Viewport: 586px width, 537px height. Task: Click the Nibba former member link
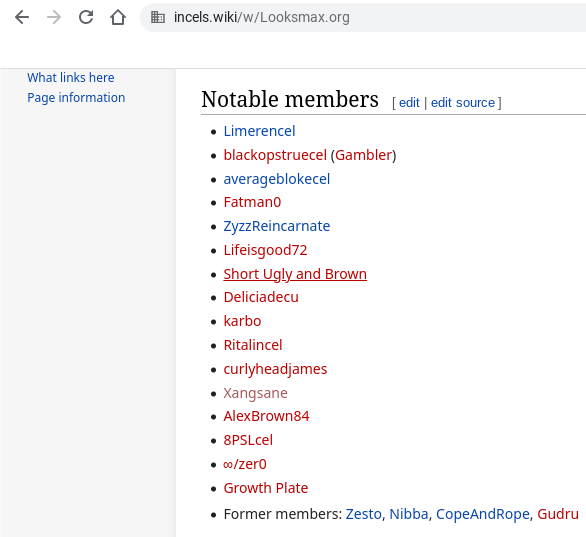(408, 514)
